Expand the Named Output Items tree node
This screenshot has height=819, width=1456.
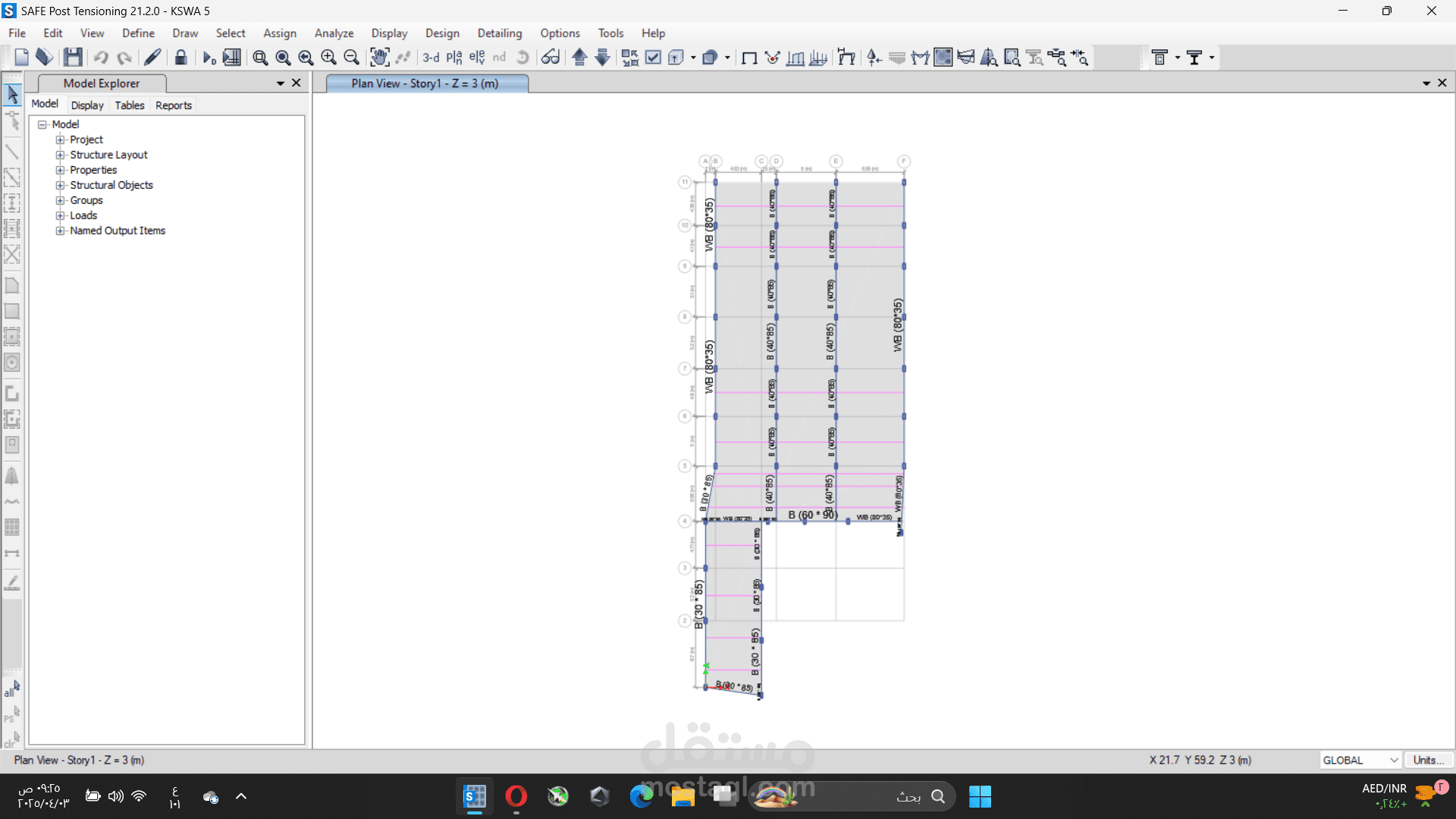pyautogui.click(x=60, y=231)
